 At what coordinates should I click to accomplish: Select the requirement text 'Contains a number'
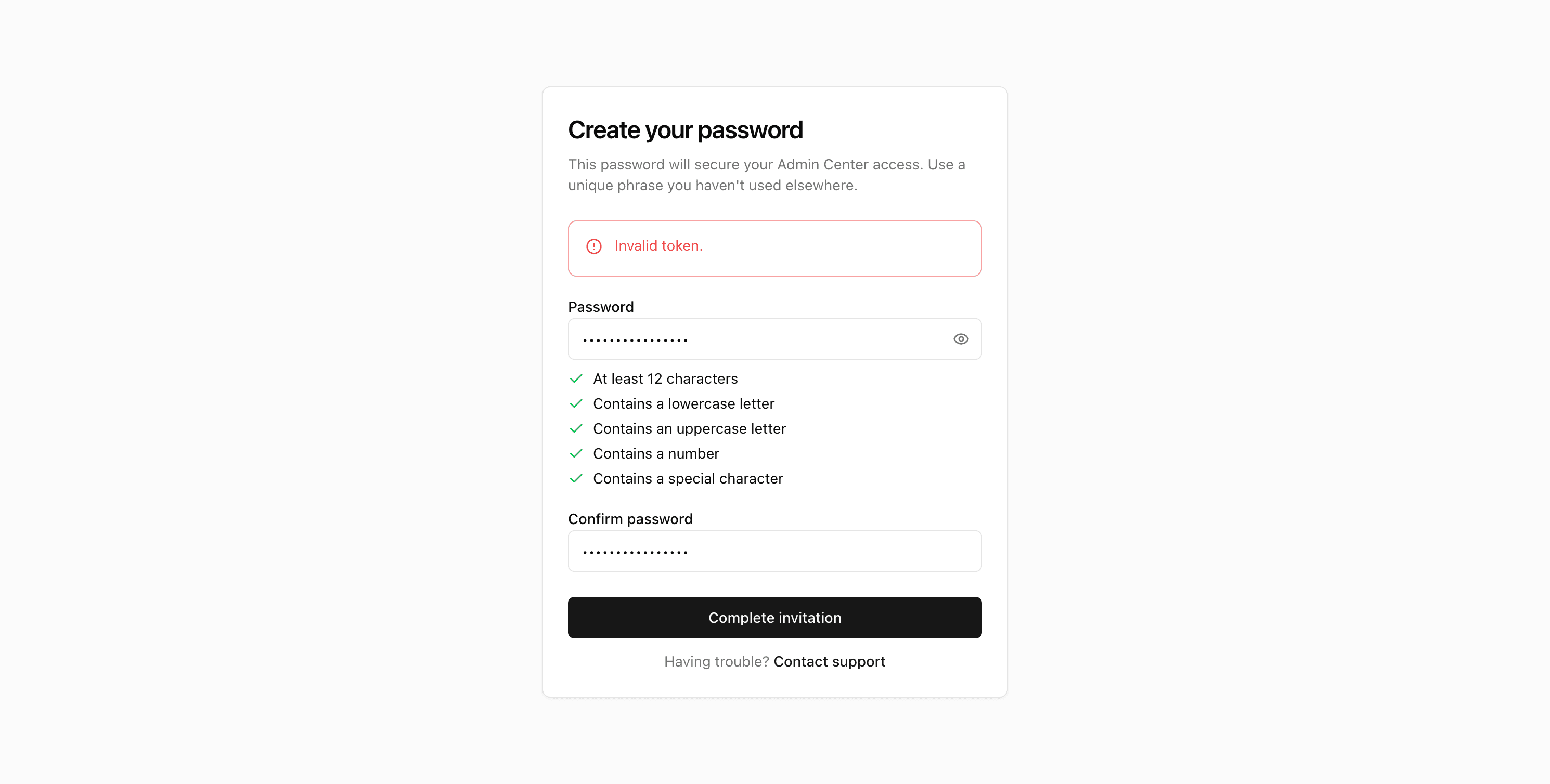coord(656,453)
